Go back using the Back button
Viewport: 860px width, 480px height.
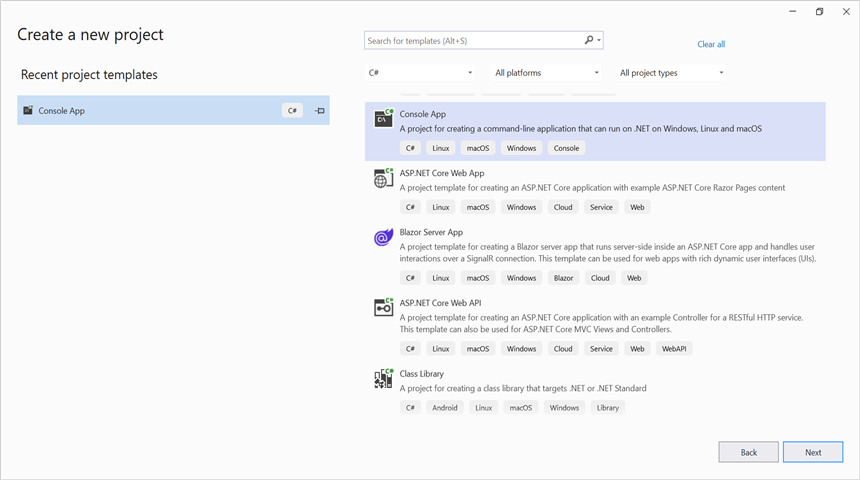coord(748,452)
